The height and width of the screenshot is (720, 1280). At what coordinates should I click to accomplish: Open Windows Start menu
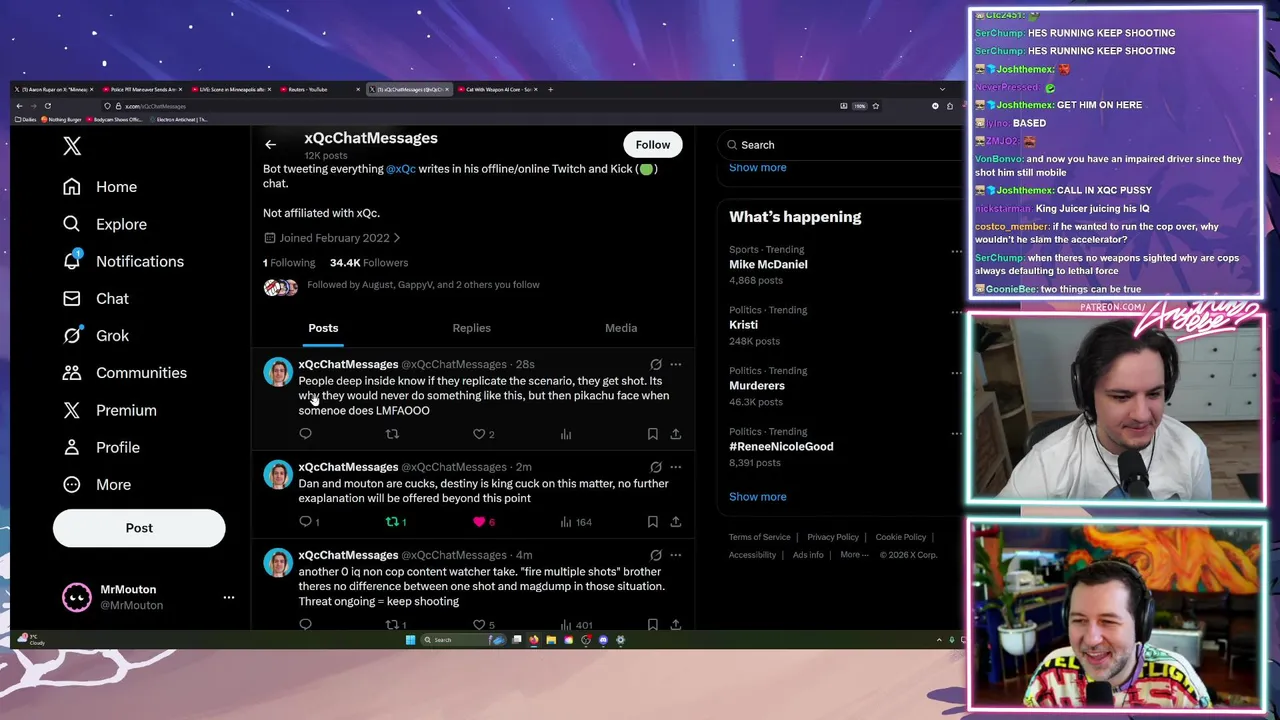point(410,640)
